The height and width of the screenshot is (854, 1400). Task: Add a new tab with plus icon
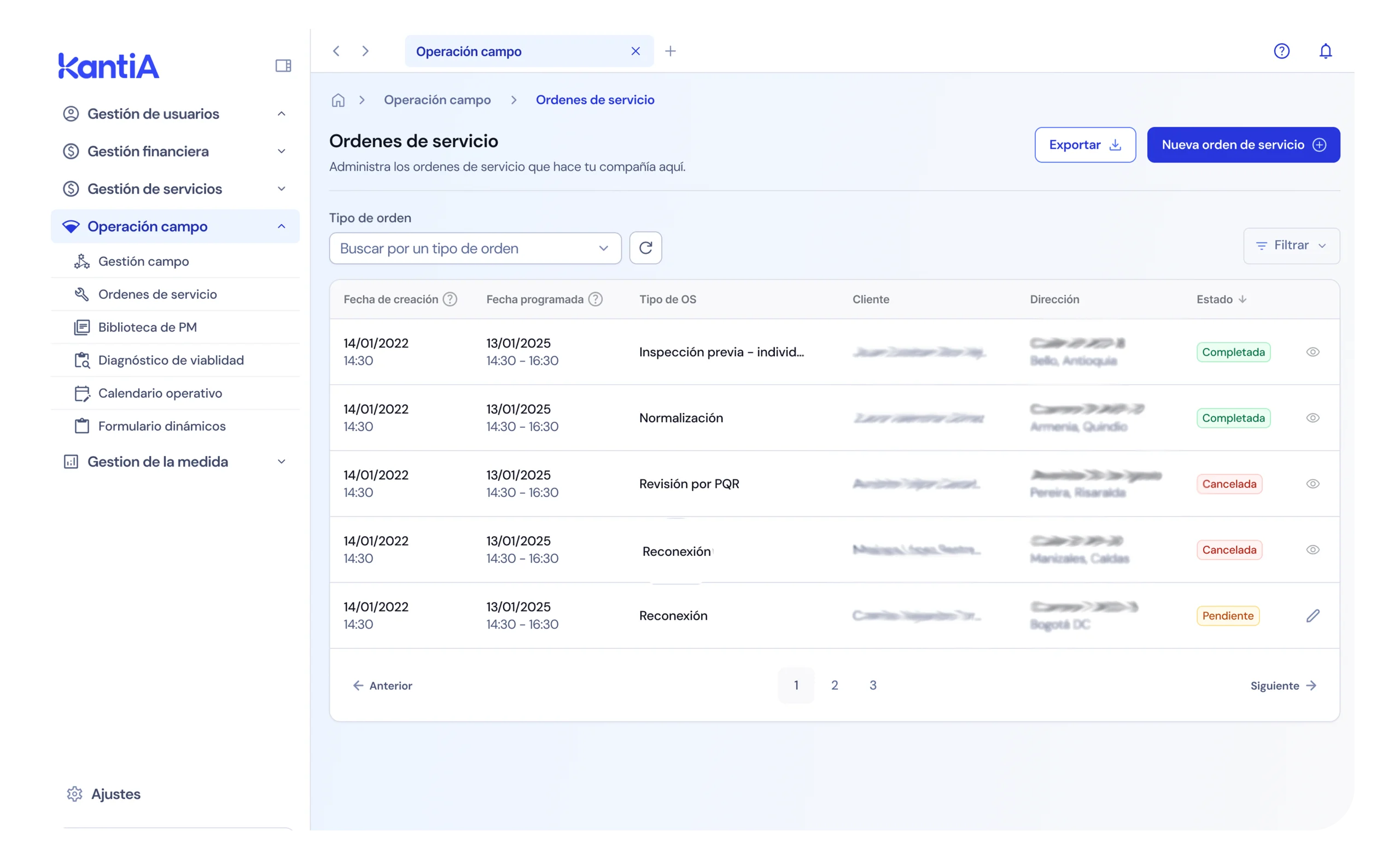click(x=670, y=51)
